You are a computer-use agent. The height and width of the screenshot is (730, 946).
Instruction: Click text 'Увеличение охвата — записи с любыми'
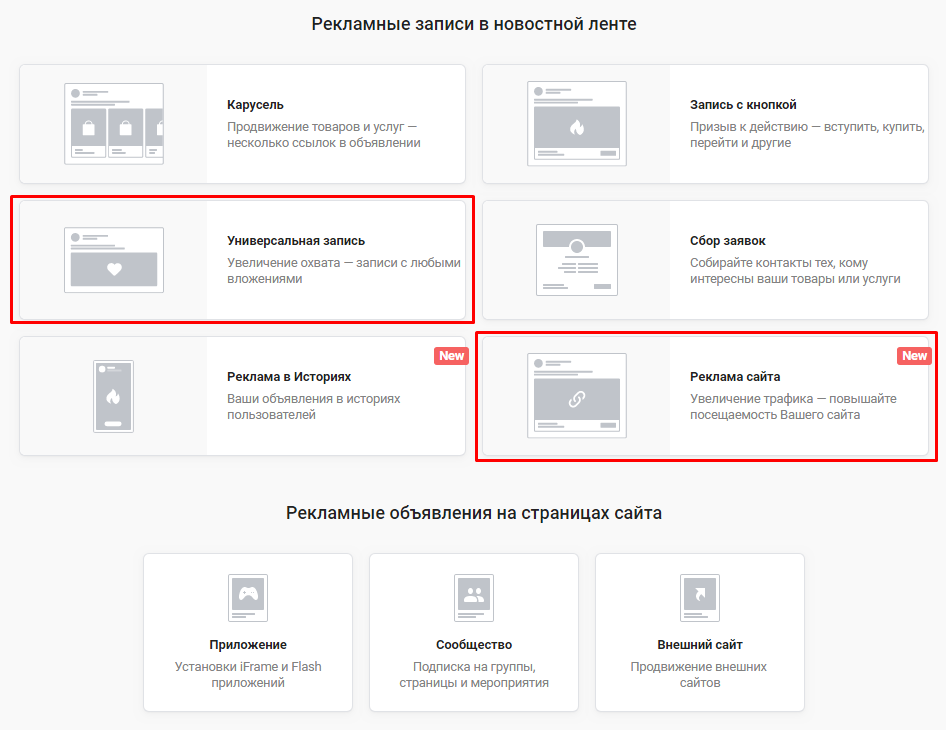344,263
